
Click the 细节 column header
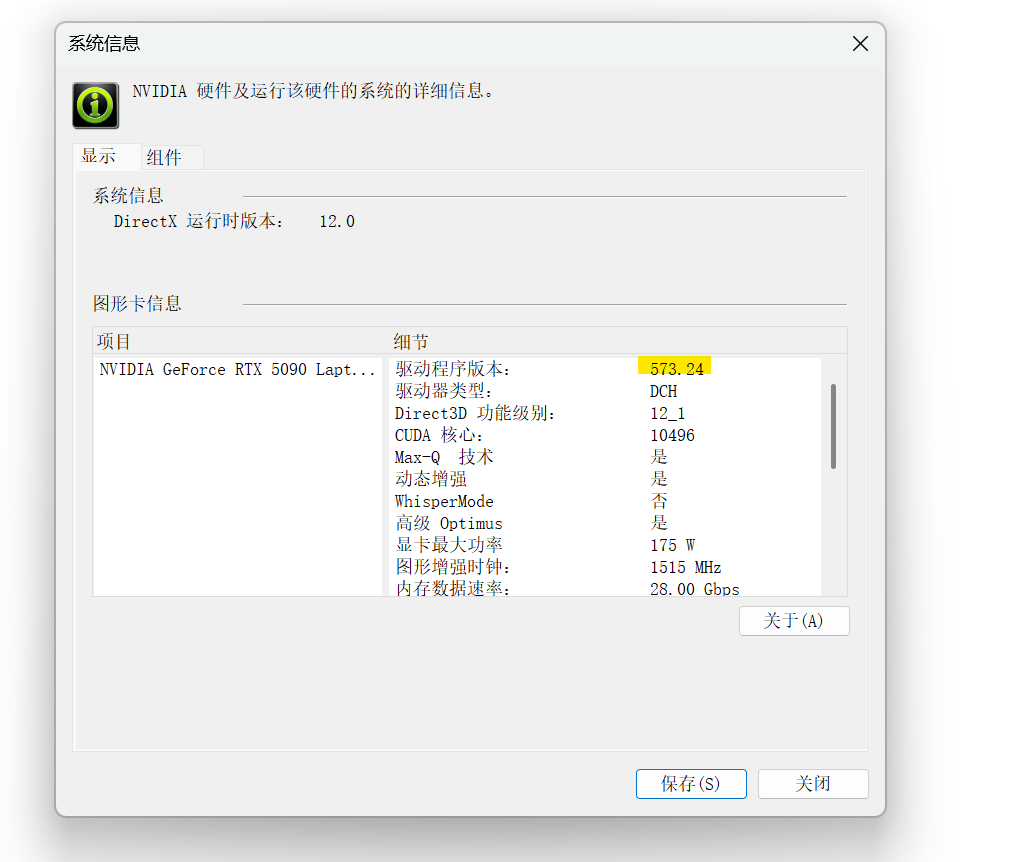click(x=411, y=341)
